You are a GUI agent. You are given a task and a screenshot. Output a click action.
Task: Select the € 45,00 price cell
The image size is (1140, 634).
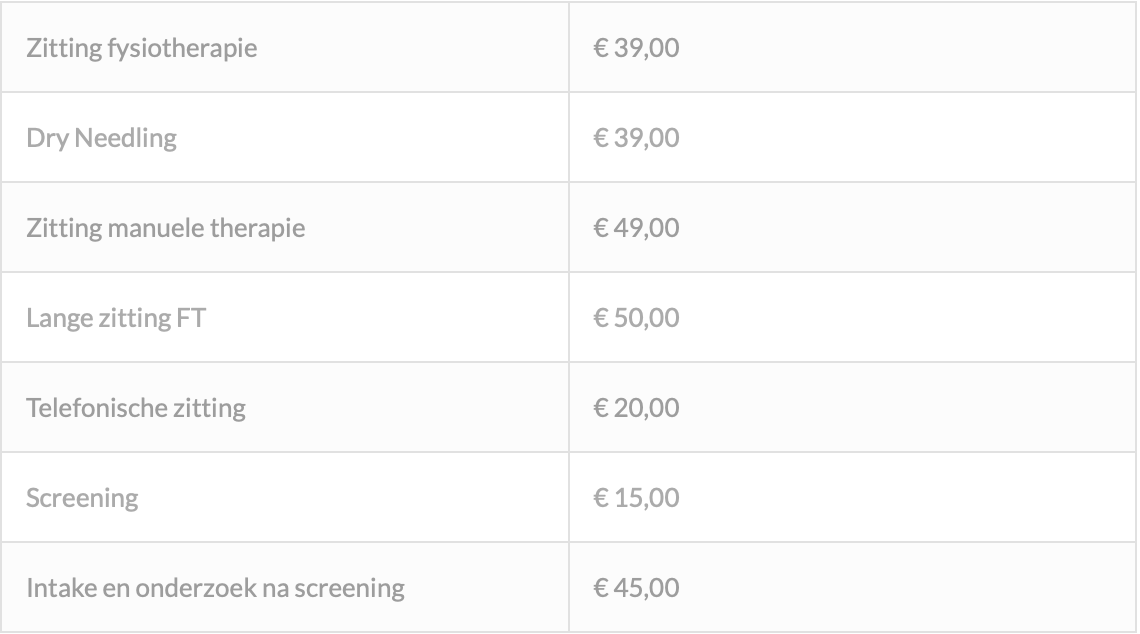(636, 588)
